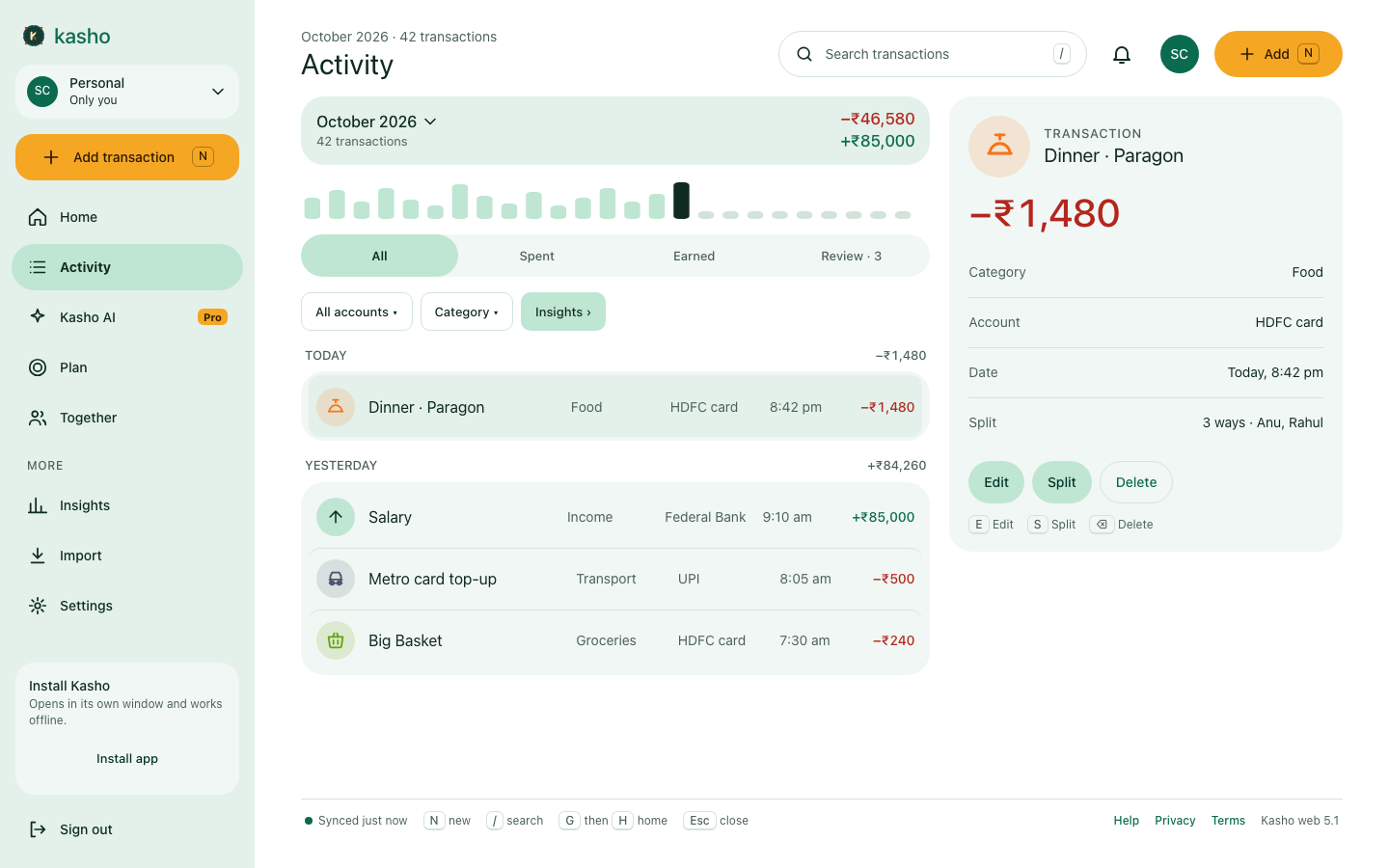Go to Home in sidebar
This screenshot has width=1389, height=868.
(127, 217)
